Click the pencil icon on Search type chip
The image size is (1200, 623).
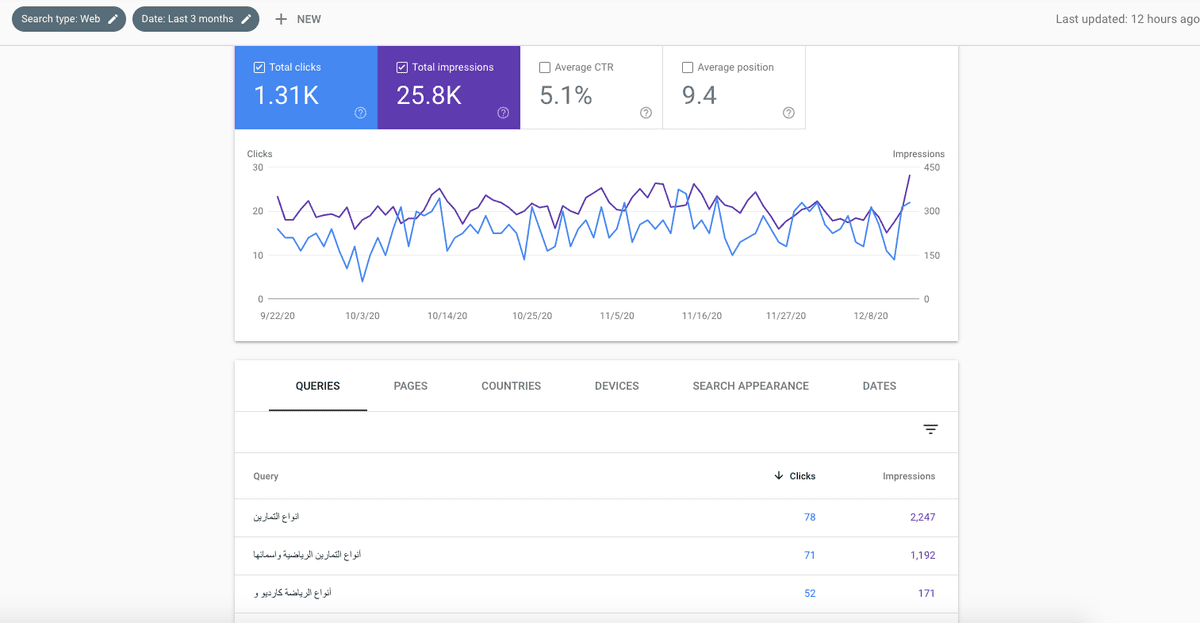pos(113,19)
